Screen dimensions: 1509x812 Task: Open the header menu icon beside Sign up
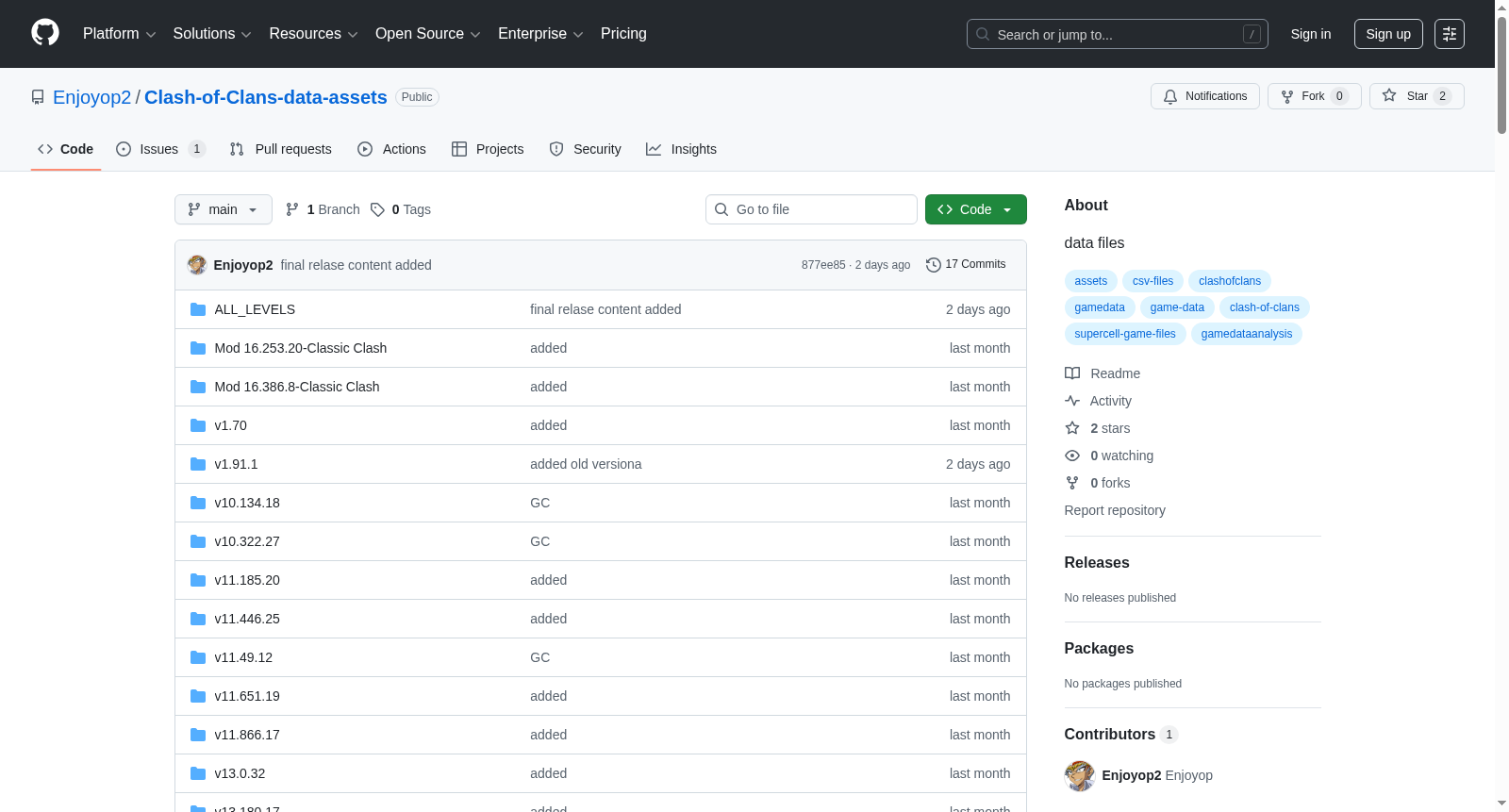point(1450,34)
